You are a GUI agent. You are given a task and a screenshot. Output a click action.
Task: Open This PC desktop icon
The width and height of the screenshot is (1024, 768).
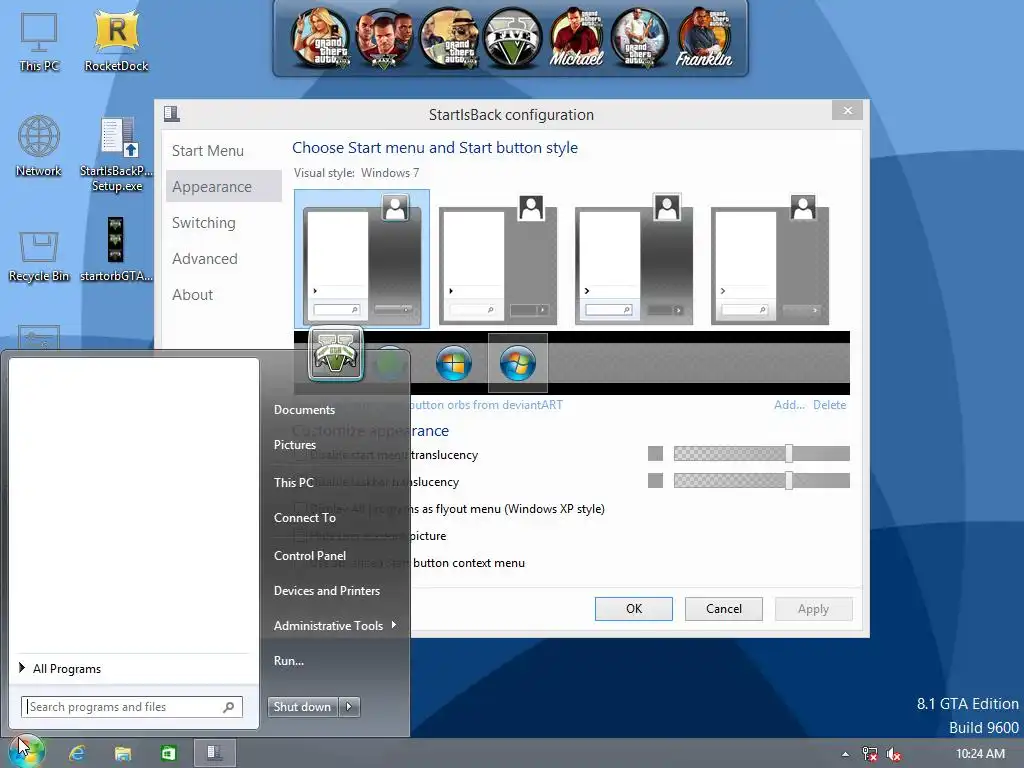(x=39, y=42)
